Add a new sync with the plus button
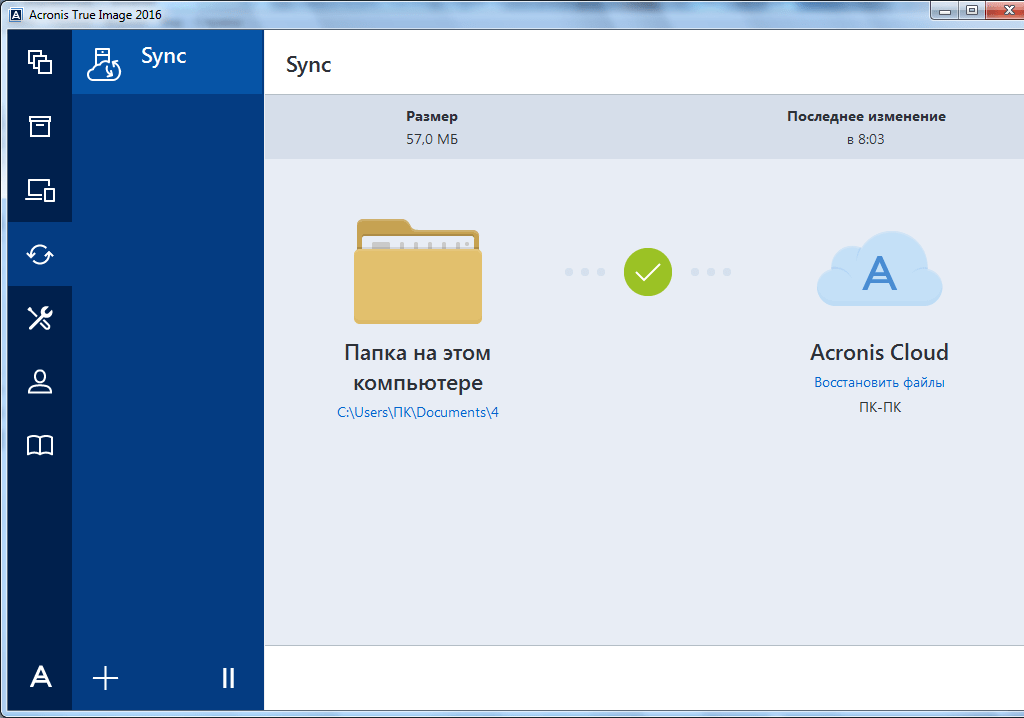1024x718 pixels. coord(105,678)
